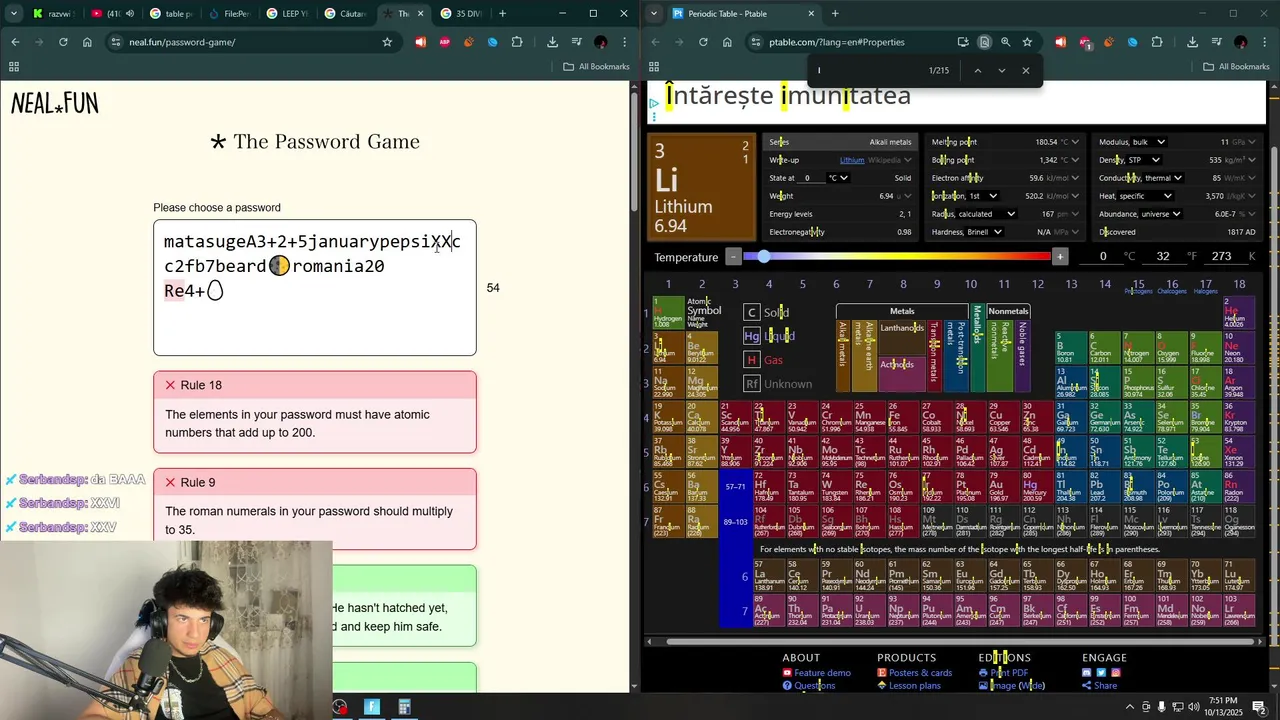
Task: Click site info icon next to neal.fun URL
Action: pyautogui.click(x=116, y=42)
